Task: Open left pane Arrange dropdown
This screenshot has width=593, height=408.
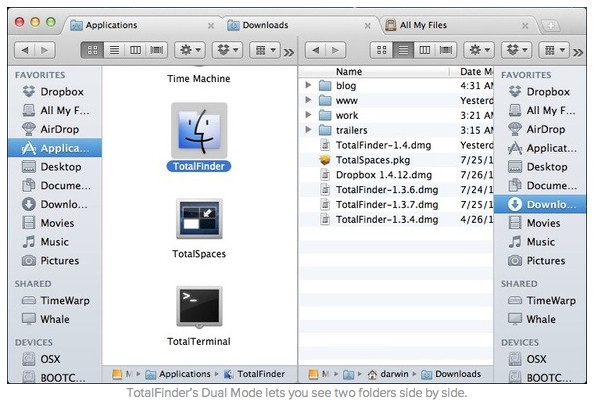Action: [265, 50]
